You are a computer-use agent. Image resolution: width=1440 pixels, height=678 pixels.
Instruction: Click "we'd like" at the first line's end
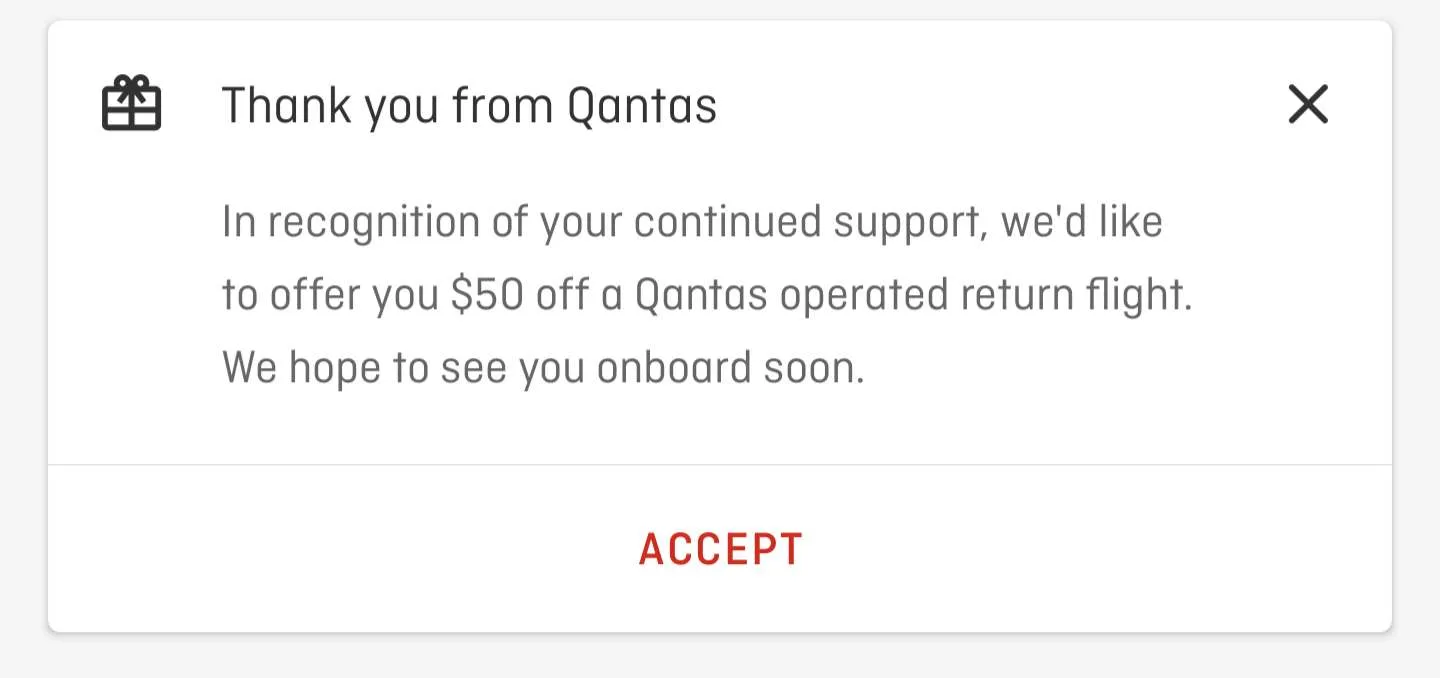pos(1082,222)
